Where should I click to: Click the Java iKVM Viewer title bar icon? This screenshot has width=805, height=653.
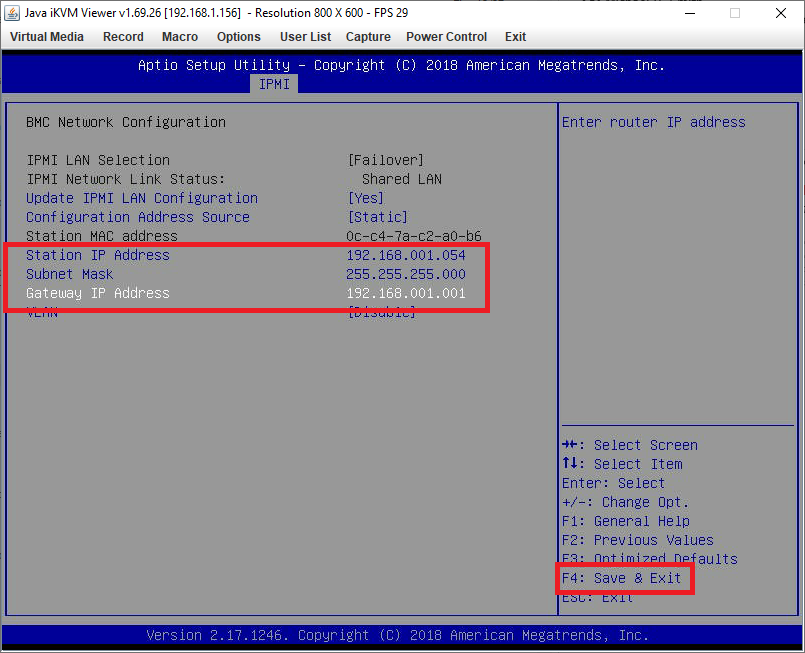(x=14, y=13)
